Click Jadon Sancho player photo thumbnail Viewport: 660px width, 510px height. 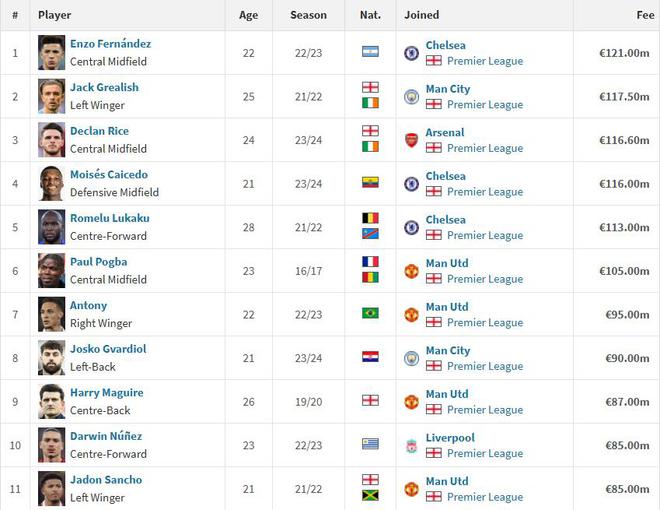52,488
